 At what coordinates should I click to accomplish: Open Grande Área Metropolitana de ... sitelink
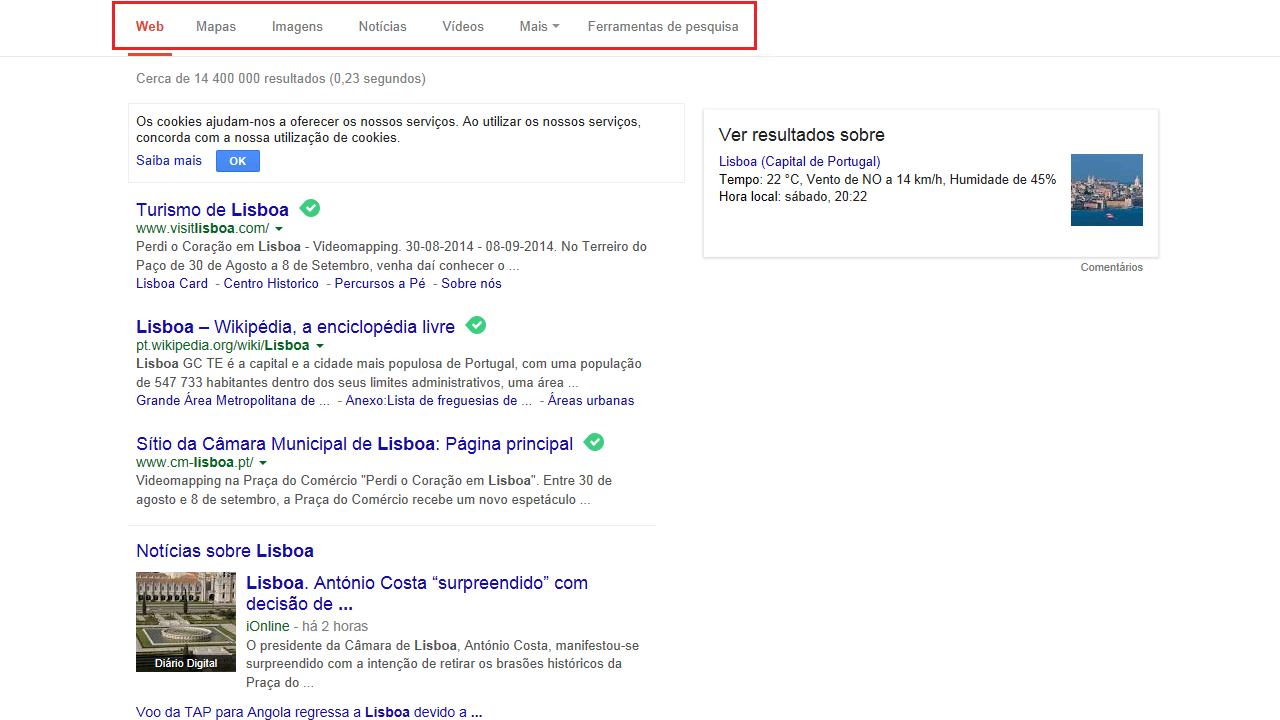[233, 401]
